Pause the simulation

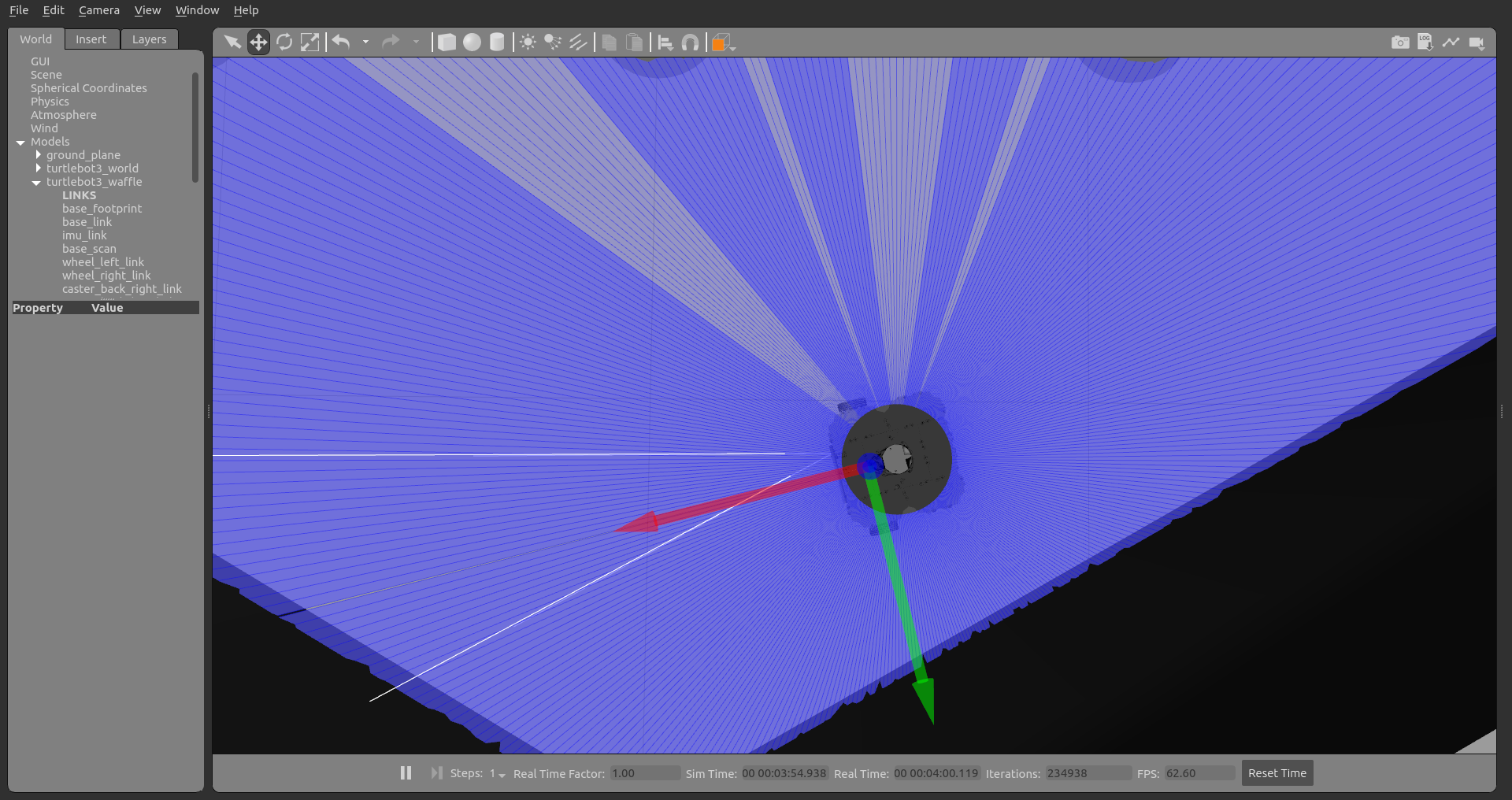click(406, 773)
